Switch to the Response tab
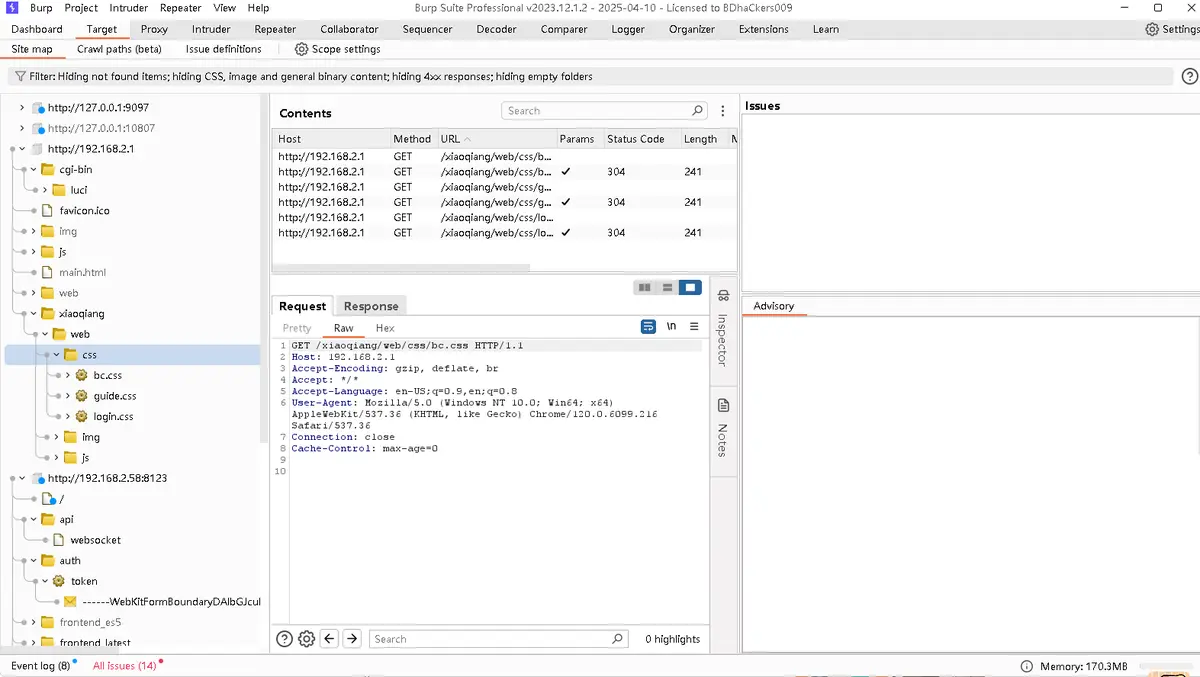Image resolution: width=1200 pixels, height=677 pixels. 371,306
